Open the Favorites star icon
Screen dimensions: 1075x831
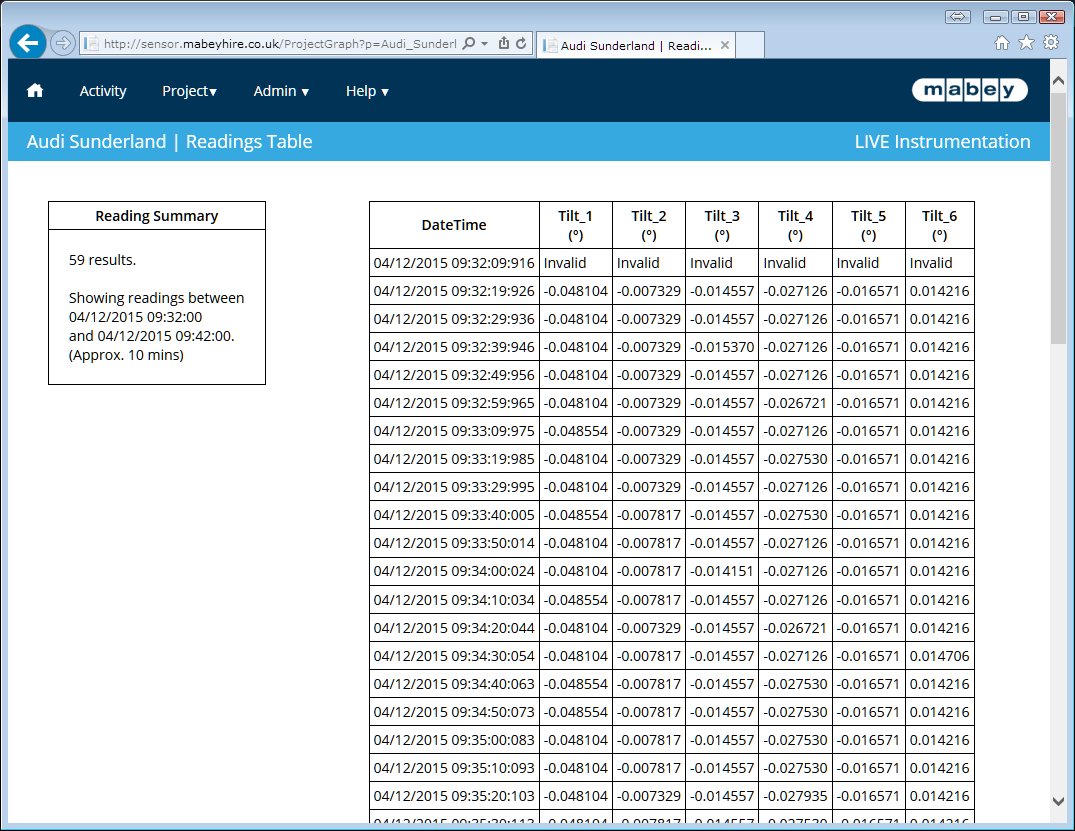(x=1026, y=43)
